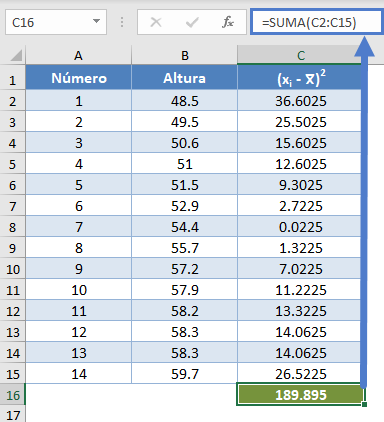Open the Name Box dropdown arrow
Viewport: 384px width, 422px height.
pos(96,21)
